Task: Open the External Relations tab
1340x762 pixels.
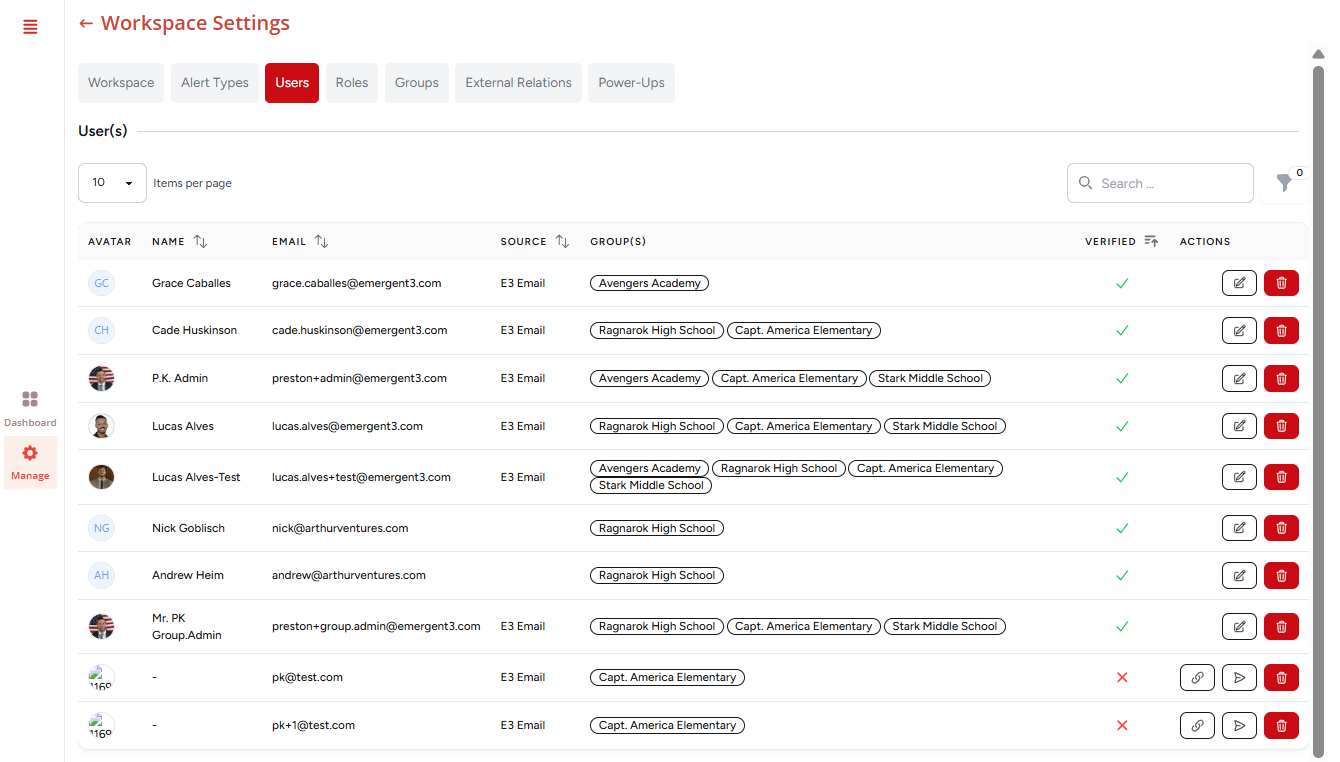Action: pos(518,83)
